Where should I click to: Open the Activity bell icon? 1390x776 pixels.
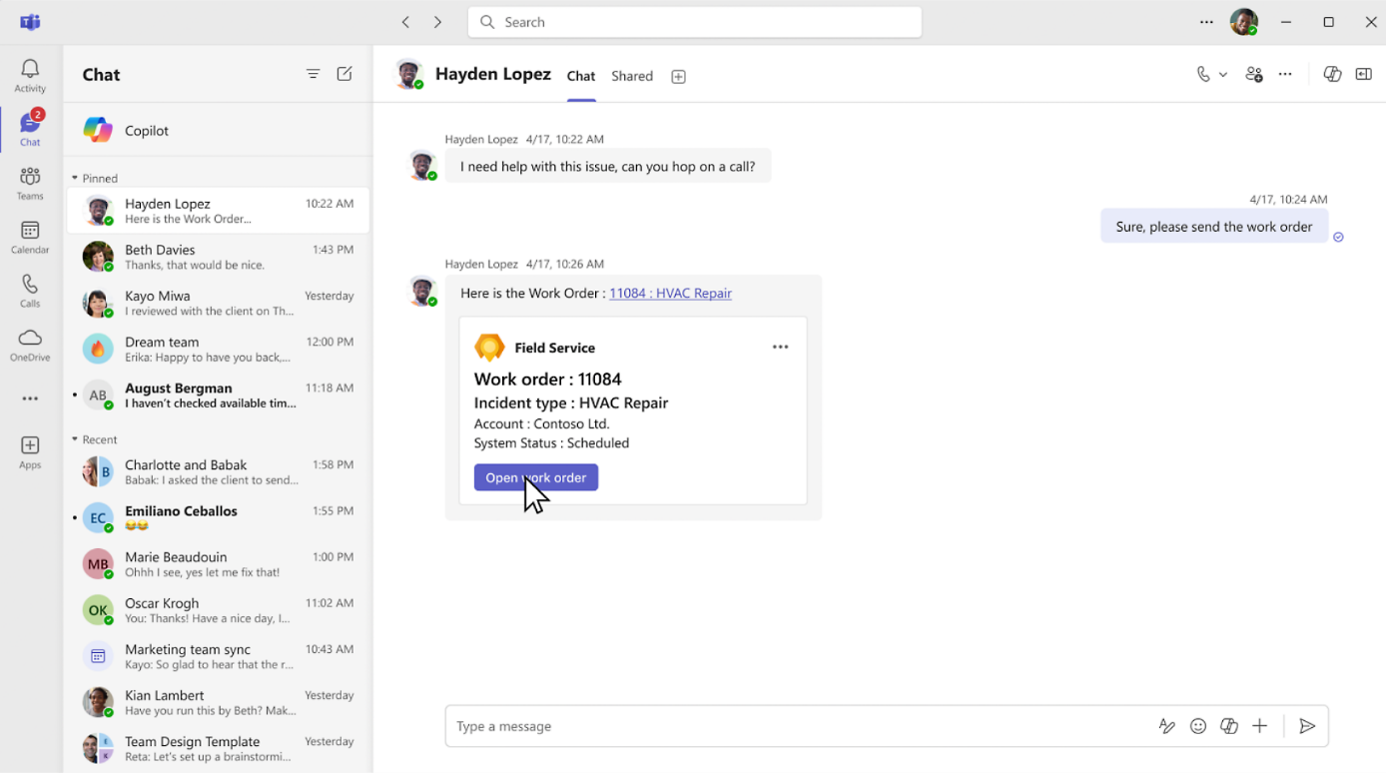coord(30,75)
